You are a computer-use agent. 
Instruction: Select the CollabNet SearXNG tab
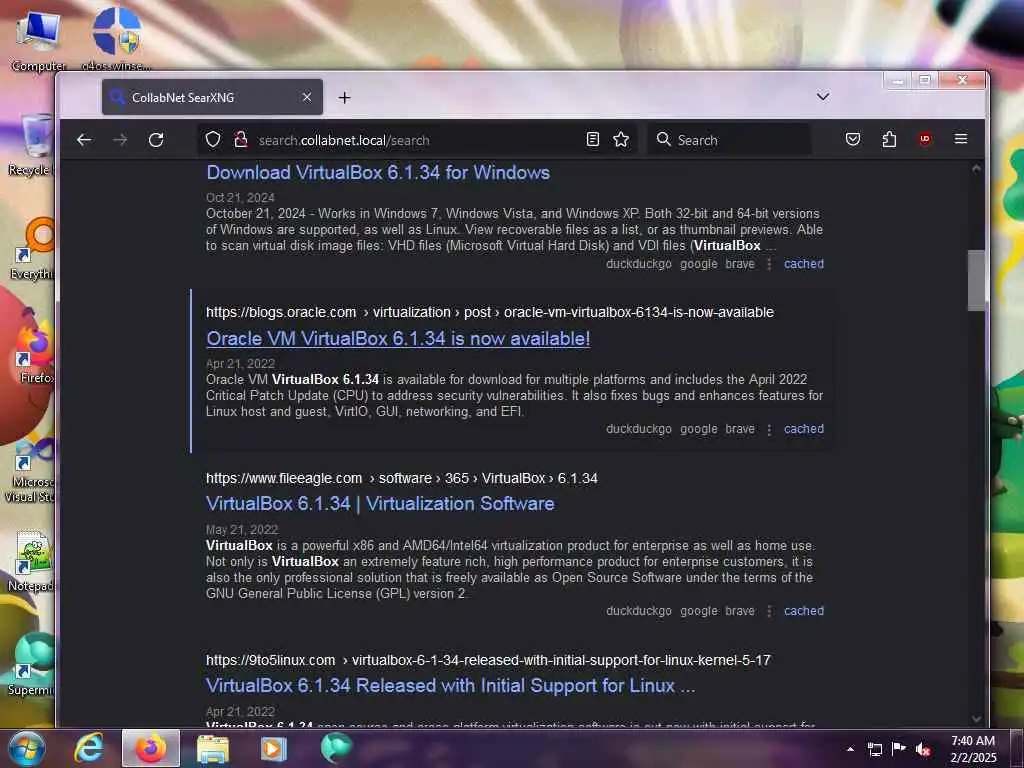click(212, 97)
